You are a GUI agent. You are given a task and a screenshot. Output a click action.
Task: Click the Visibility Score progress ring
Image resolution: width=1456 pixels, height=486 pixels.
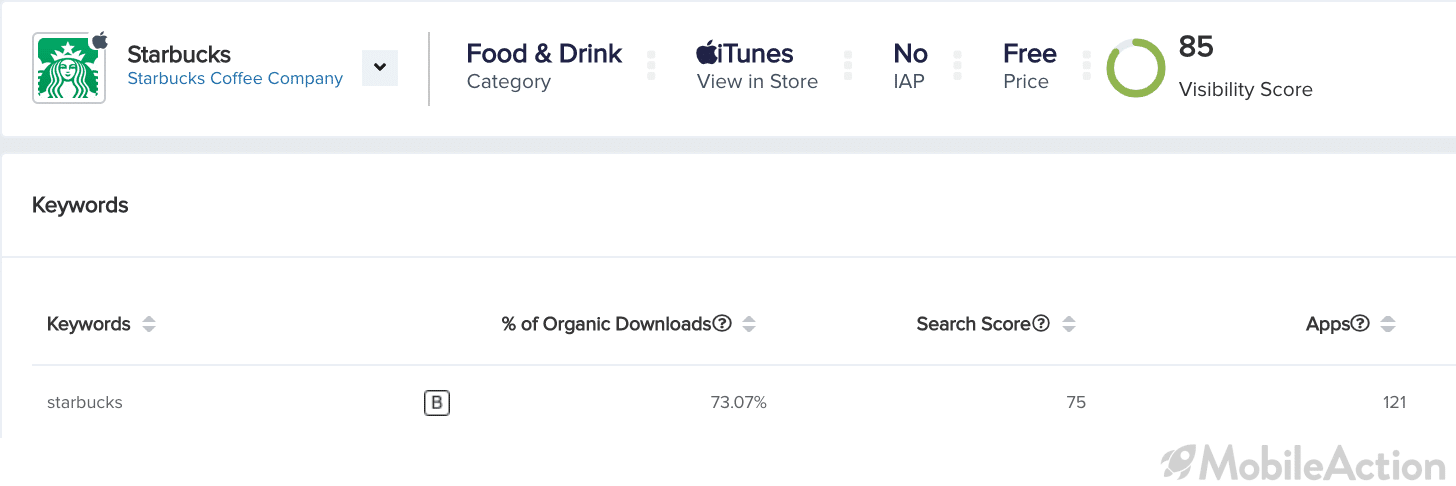pos(1136,68)
